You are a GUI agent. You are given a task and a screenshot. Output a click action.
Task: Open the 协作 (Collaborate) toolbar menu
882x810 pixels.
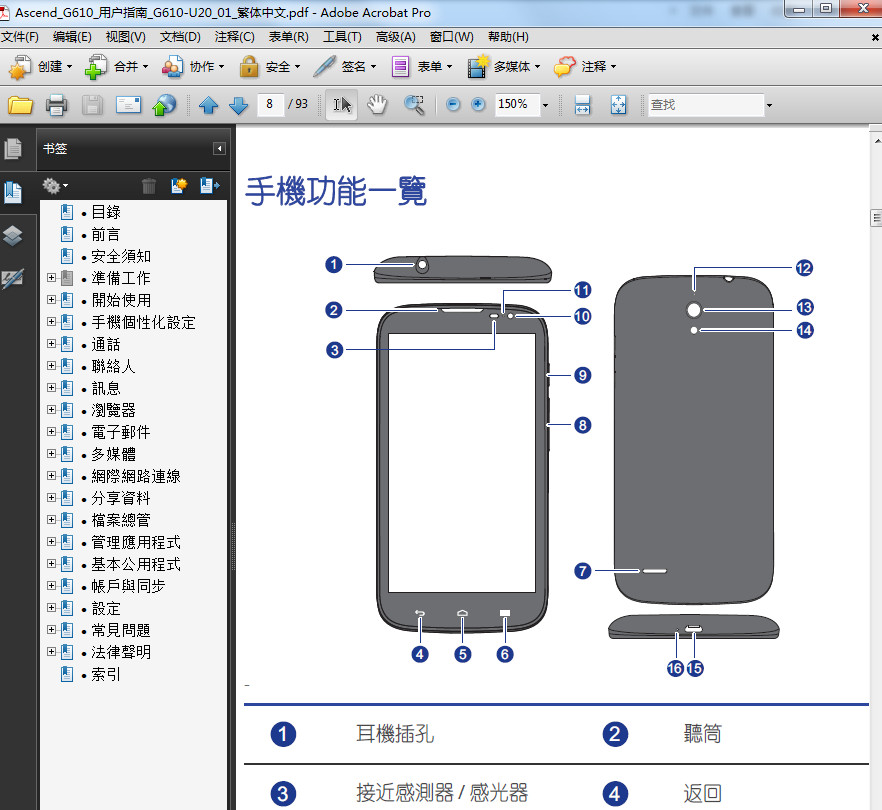(x=193, y=67)
